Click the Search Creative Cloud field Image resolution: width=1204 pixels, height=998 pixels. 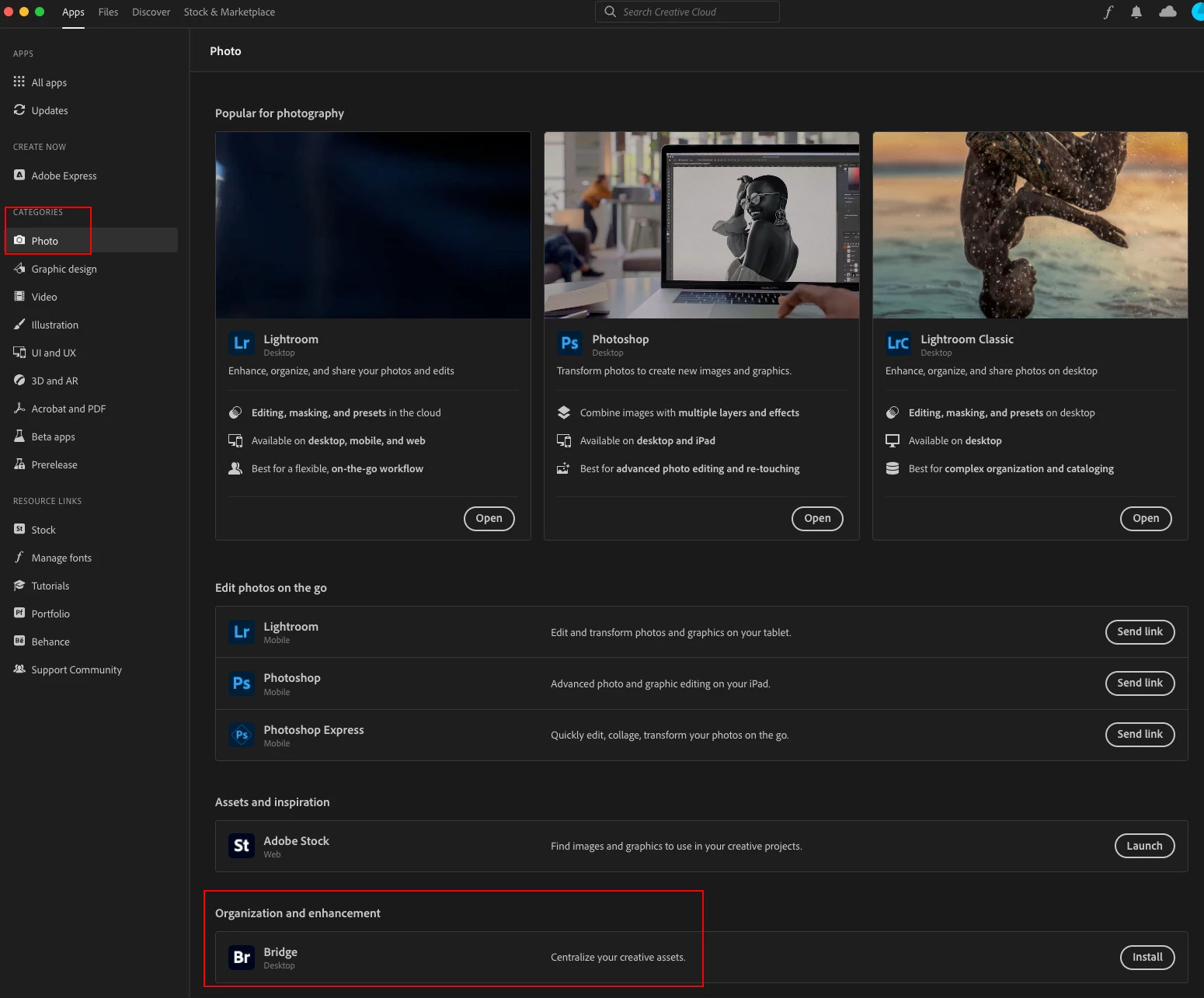[687, 12]
